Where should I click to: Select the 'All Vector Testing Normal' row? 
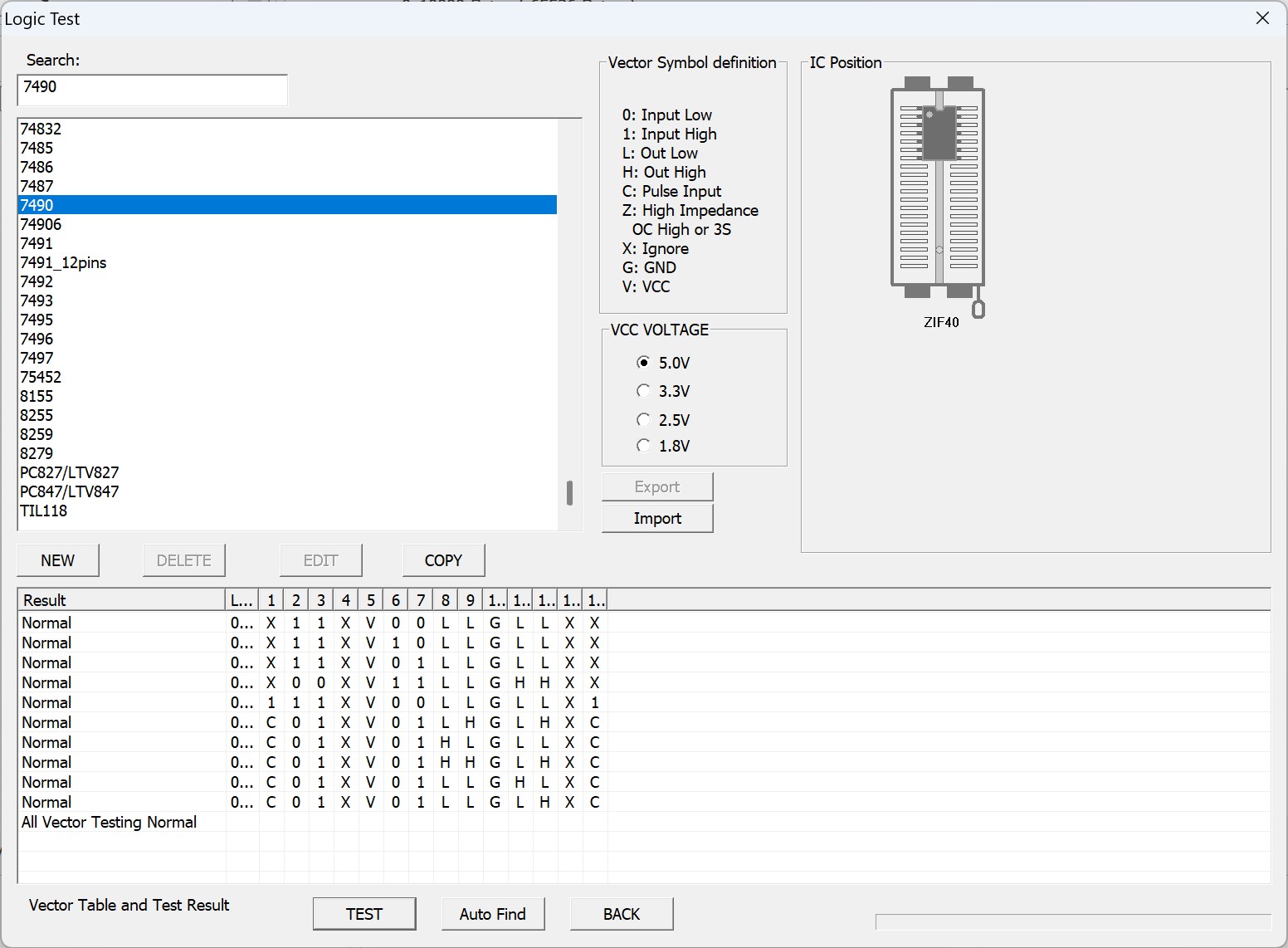(x=110, y=822)
